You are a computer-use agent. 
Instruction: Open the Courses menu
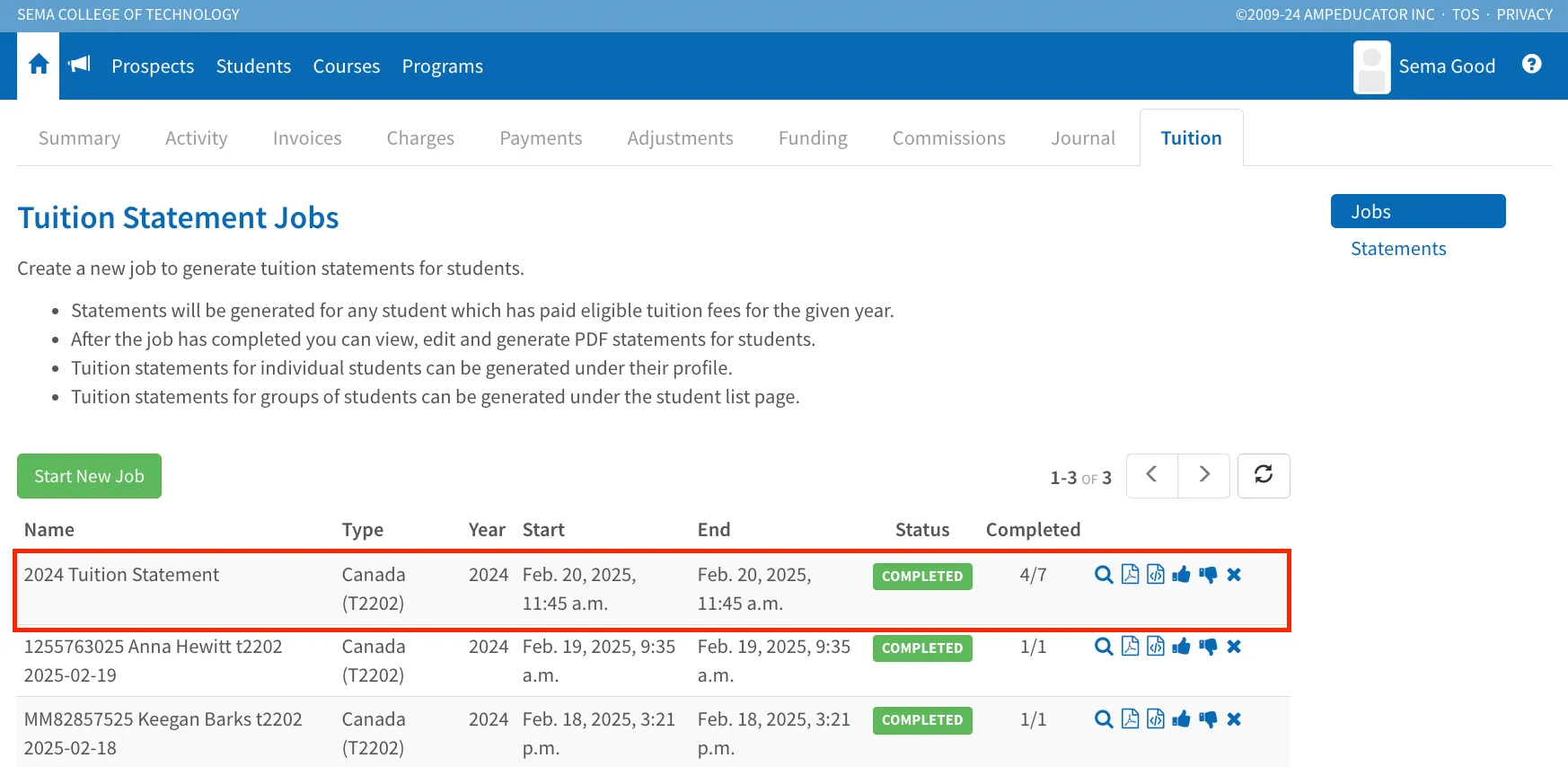point(347,66)
